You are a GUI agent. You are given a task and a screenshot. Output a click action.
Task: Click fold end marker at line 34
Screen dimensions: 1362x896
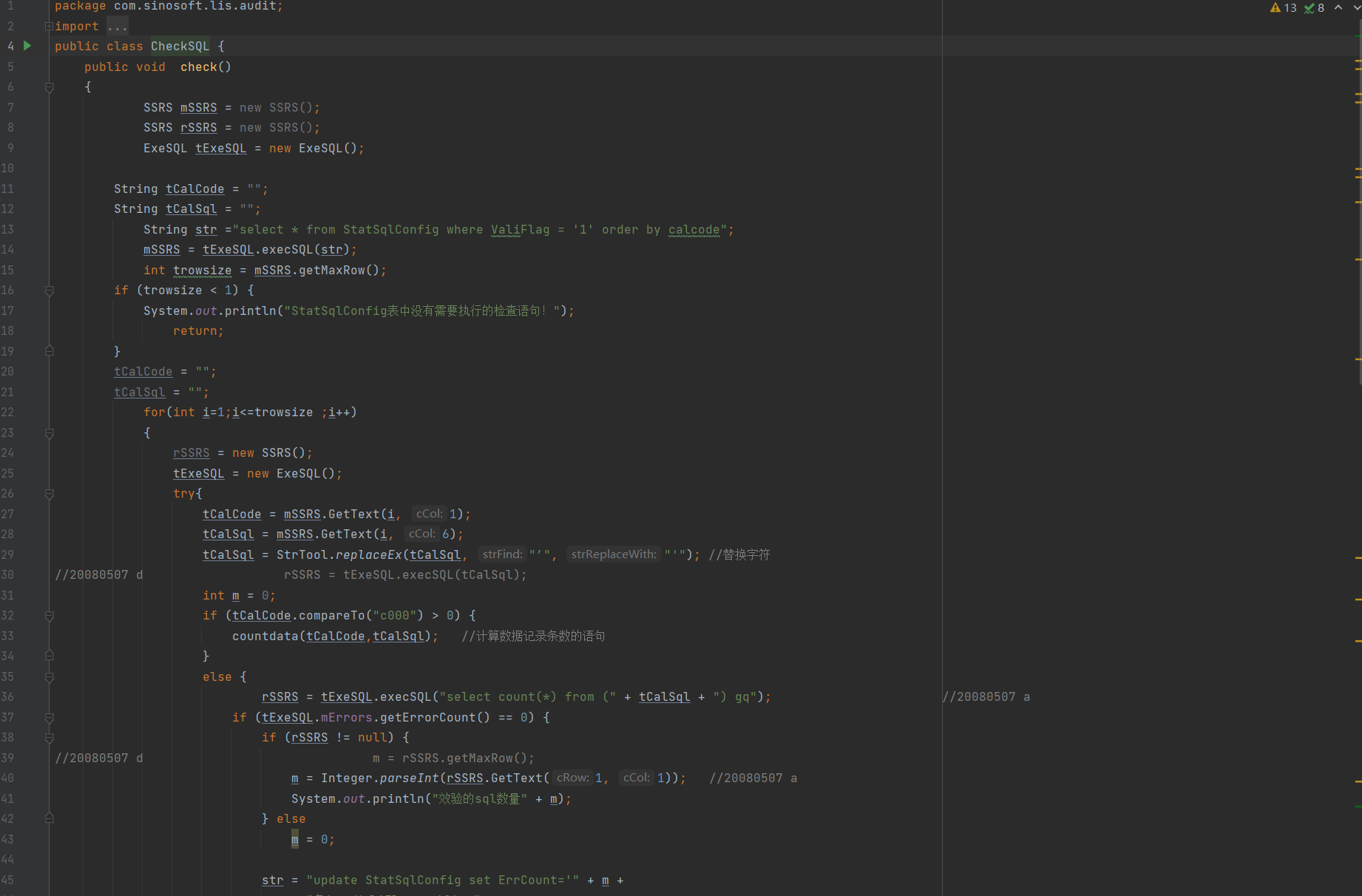coord(50,656)
